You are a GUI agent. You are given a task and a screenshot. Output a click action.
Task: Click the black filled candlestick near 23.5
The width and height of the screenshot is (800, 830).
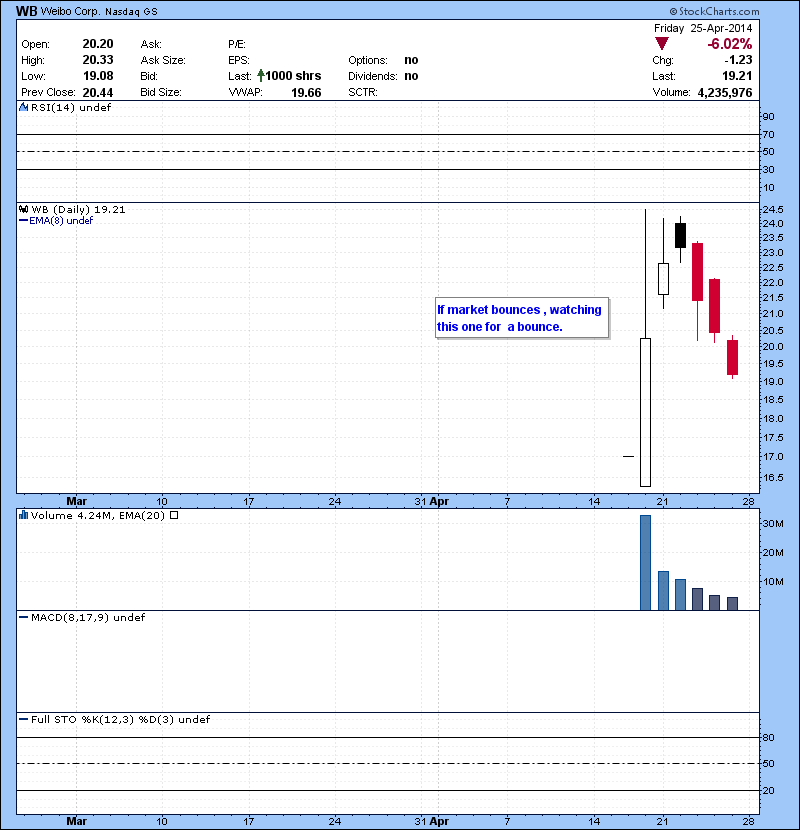point(680,235)
